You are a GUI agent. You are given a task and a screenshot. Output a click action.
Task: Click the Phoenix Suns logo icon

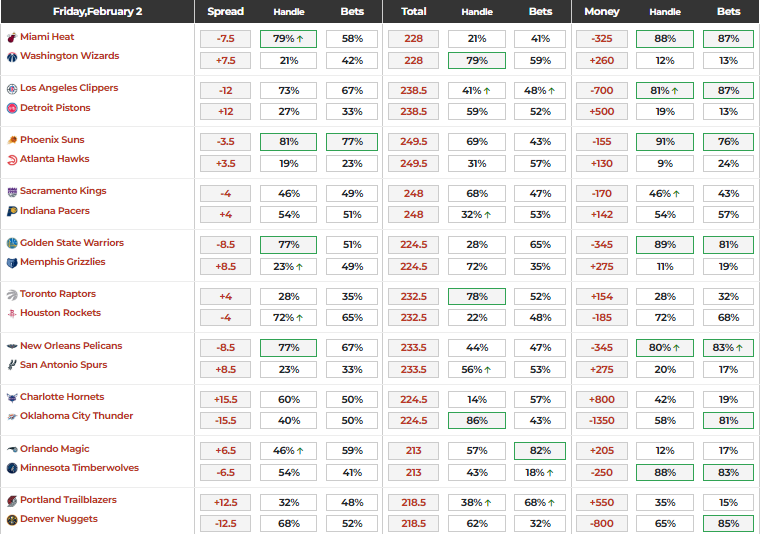pos(12,140)
